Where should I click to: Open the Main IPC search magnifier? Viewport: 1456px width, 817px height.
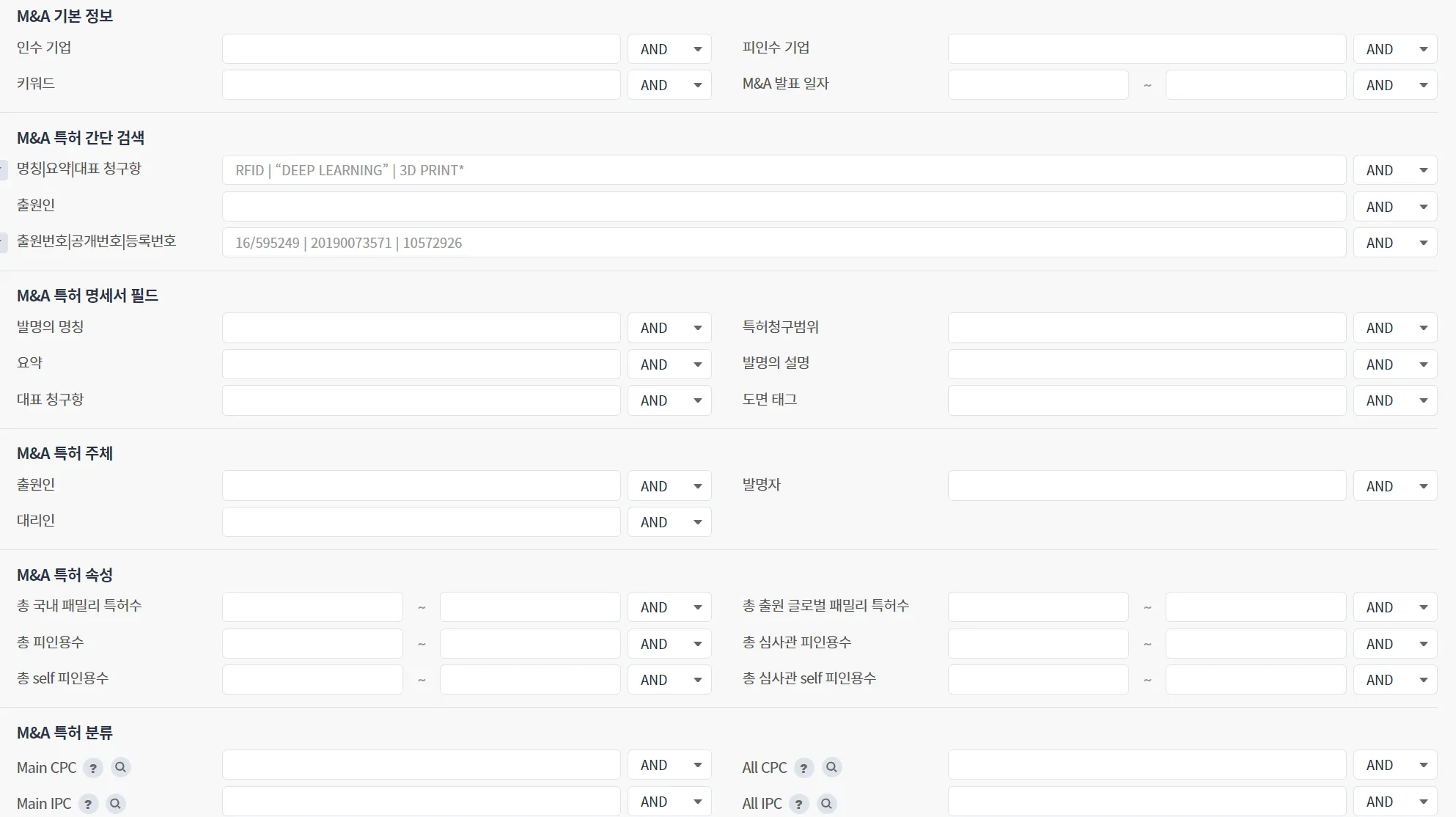[x=116, y=804]
